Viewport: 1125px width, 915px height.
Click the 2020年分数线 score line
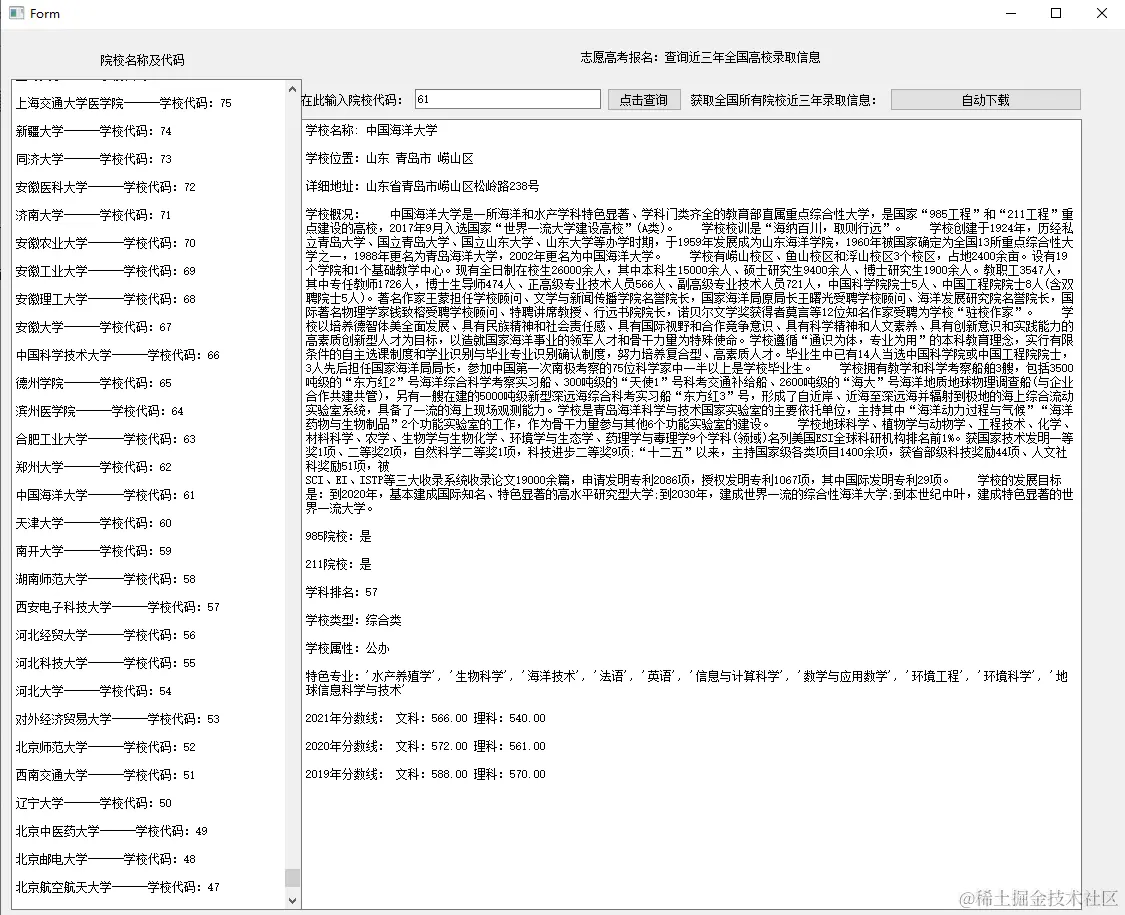click(x=425, y=746)
